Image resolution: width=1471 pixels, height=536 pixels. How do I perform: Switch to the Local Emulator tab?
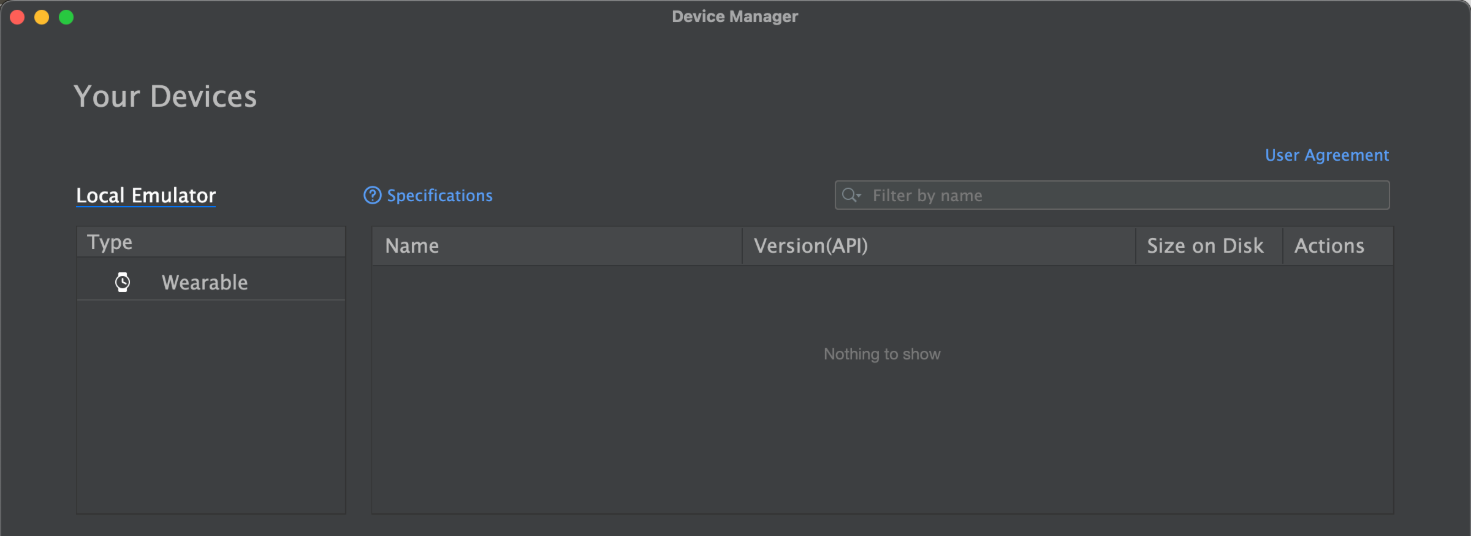tap(146, 196)
